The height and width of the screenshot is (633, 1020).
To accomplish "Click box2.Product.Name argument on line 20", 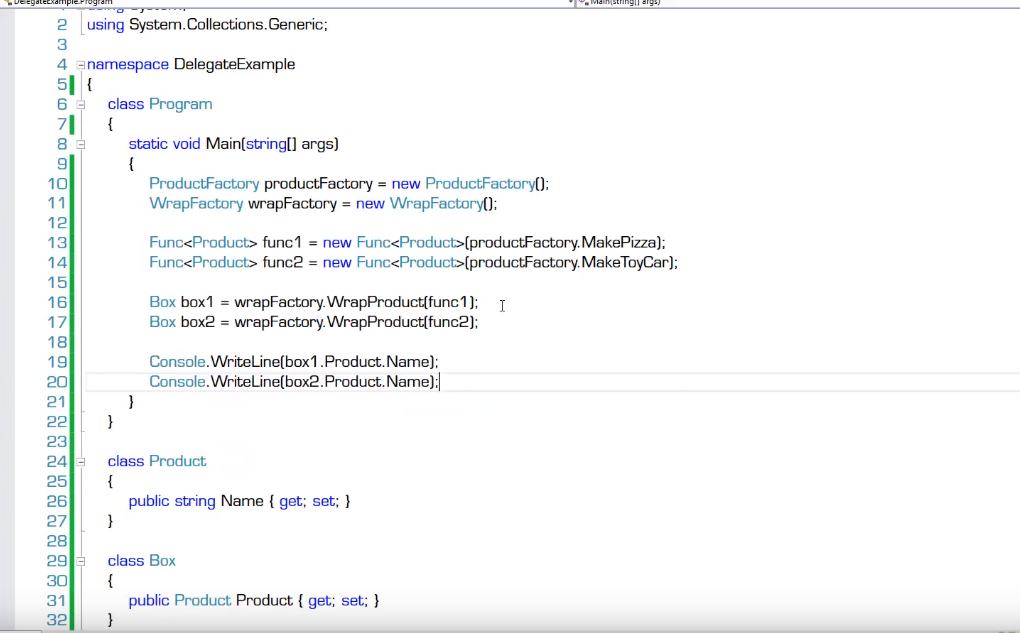I will click(x=358, y=382).
